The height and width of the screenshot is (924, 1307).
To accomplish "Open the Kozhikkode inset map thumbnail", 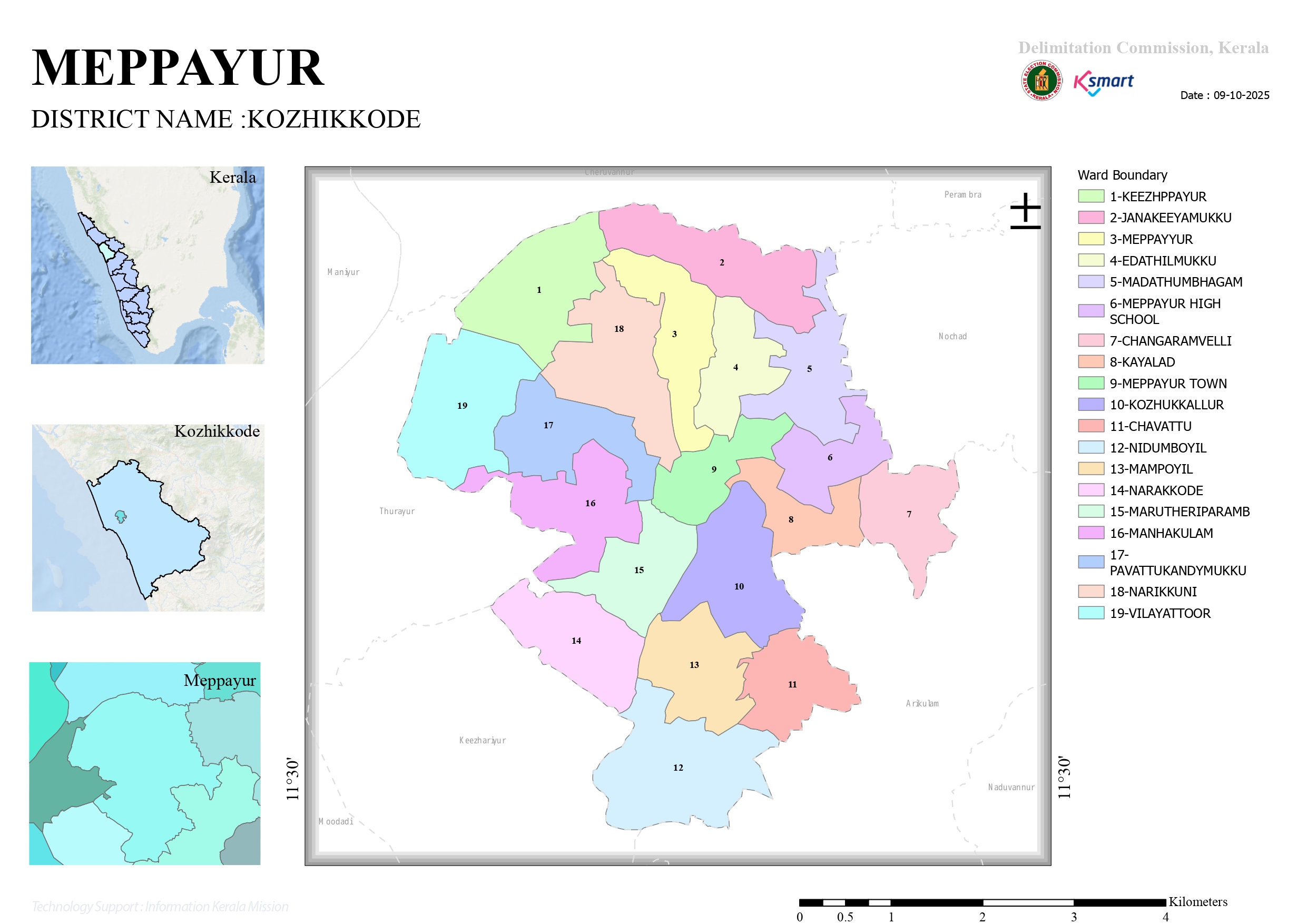I will coord(148,518).
